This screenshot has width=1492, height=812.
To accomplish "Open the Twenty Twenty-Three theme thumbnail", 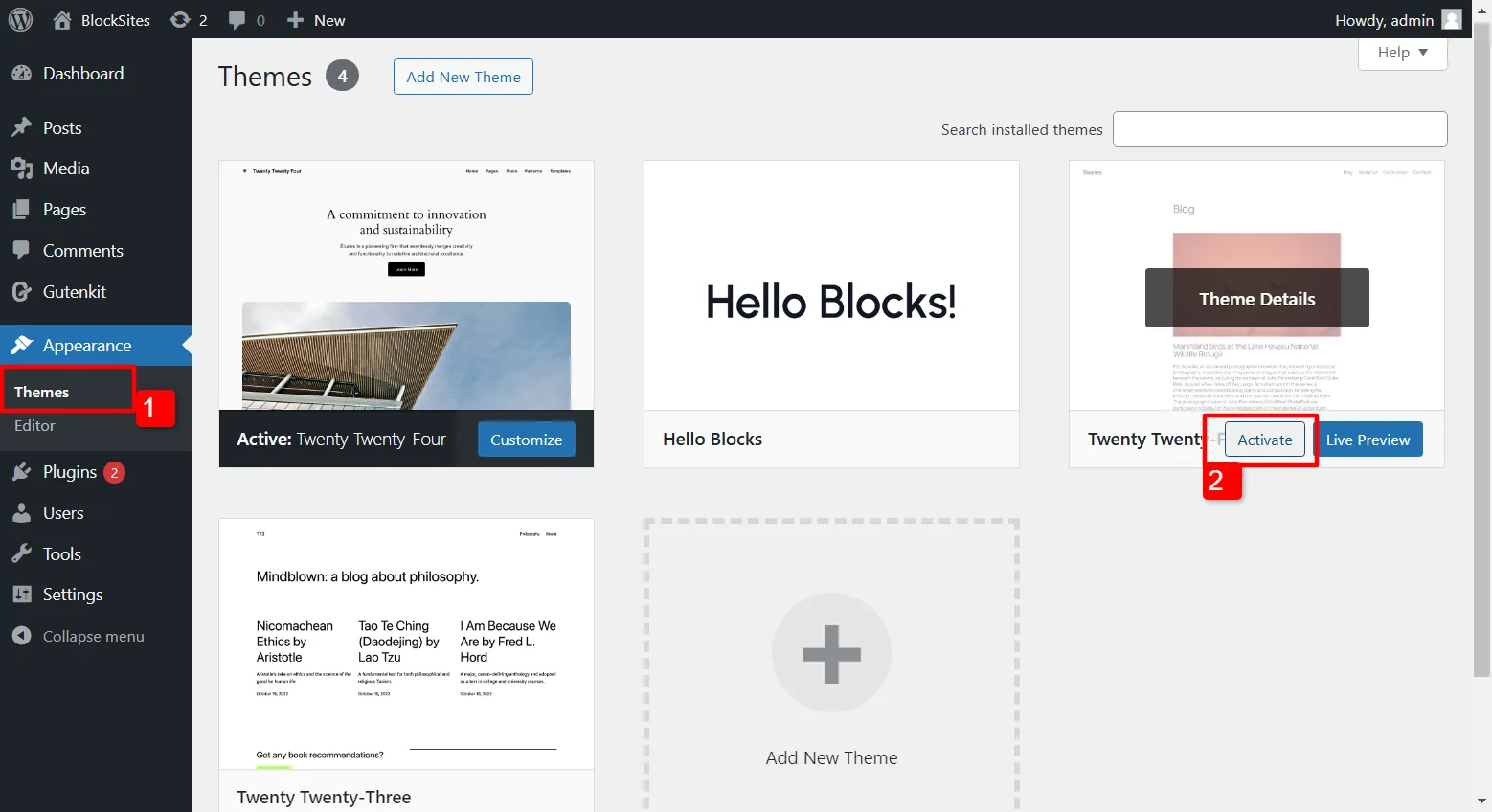I will (406, 643).
